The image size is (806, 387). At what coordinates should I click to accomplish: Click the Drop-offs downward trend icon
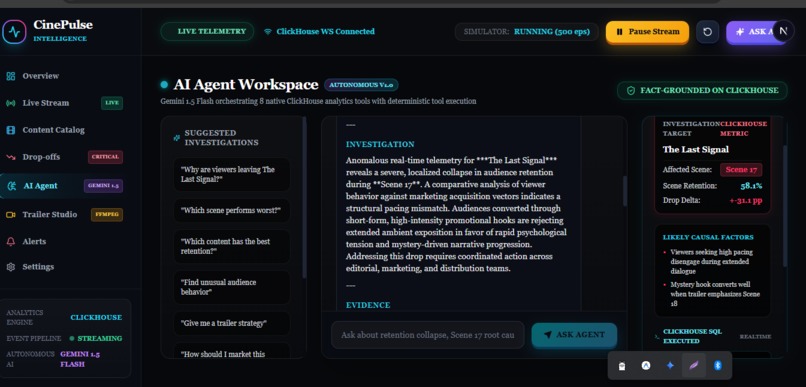tap(10, 157)
